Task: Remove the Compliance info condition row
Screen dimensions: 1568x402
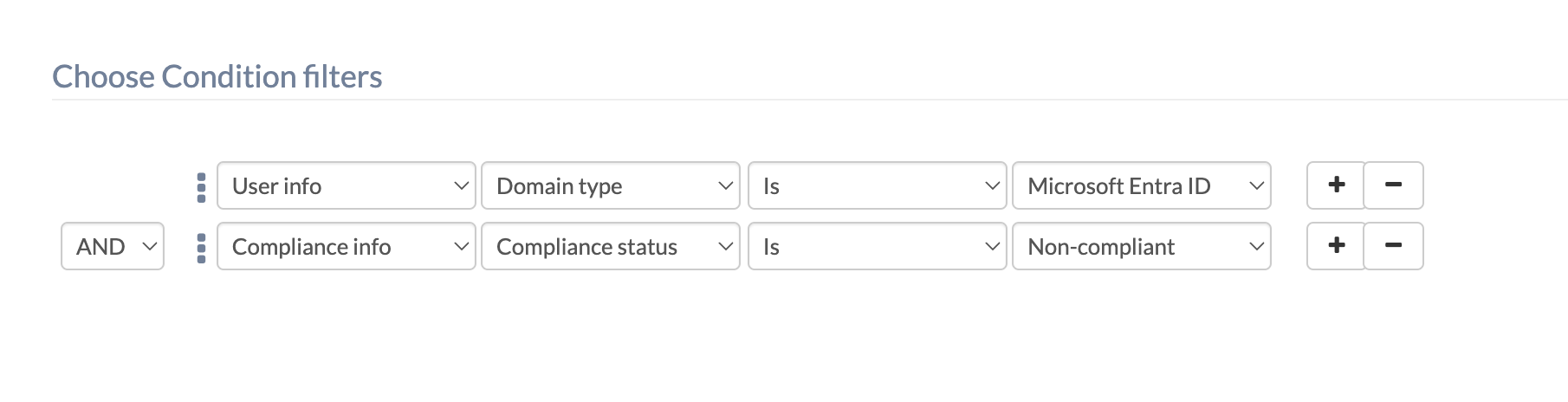Action: point(1393,246)
